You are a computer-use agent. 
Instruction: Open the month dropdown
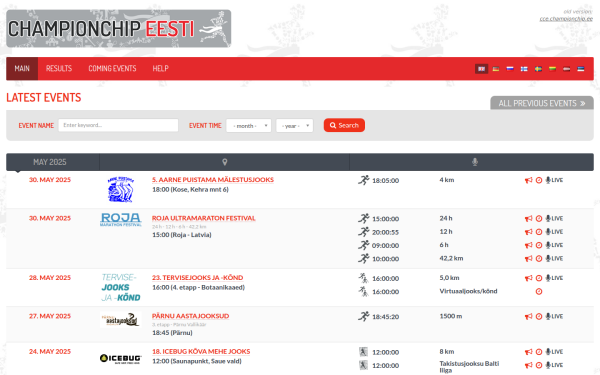coord(249,126)
